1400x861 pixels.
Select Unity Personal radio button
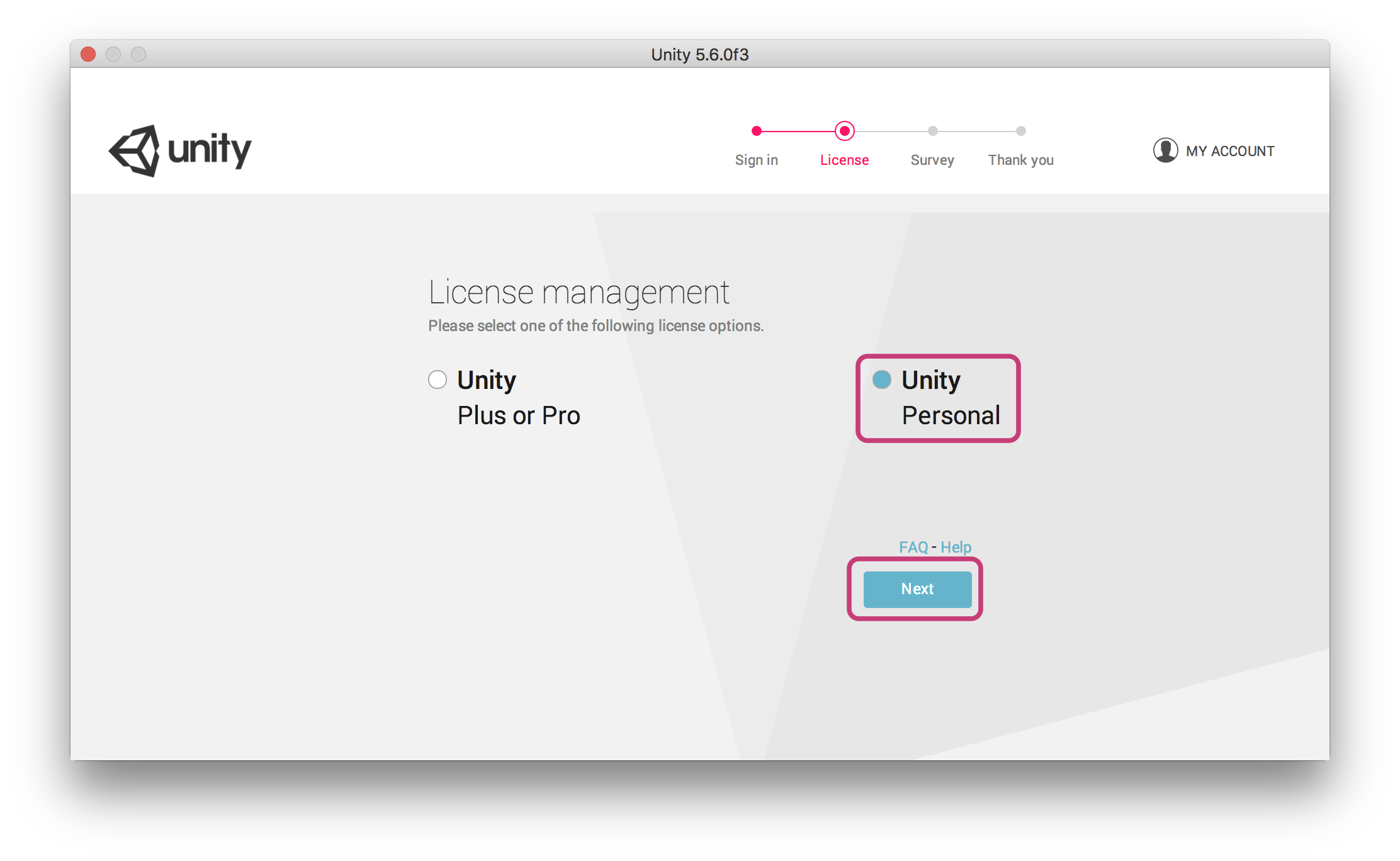[x=882, y=380]
